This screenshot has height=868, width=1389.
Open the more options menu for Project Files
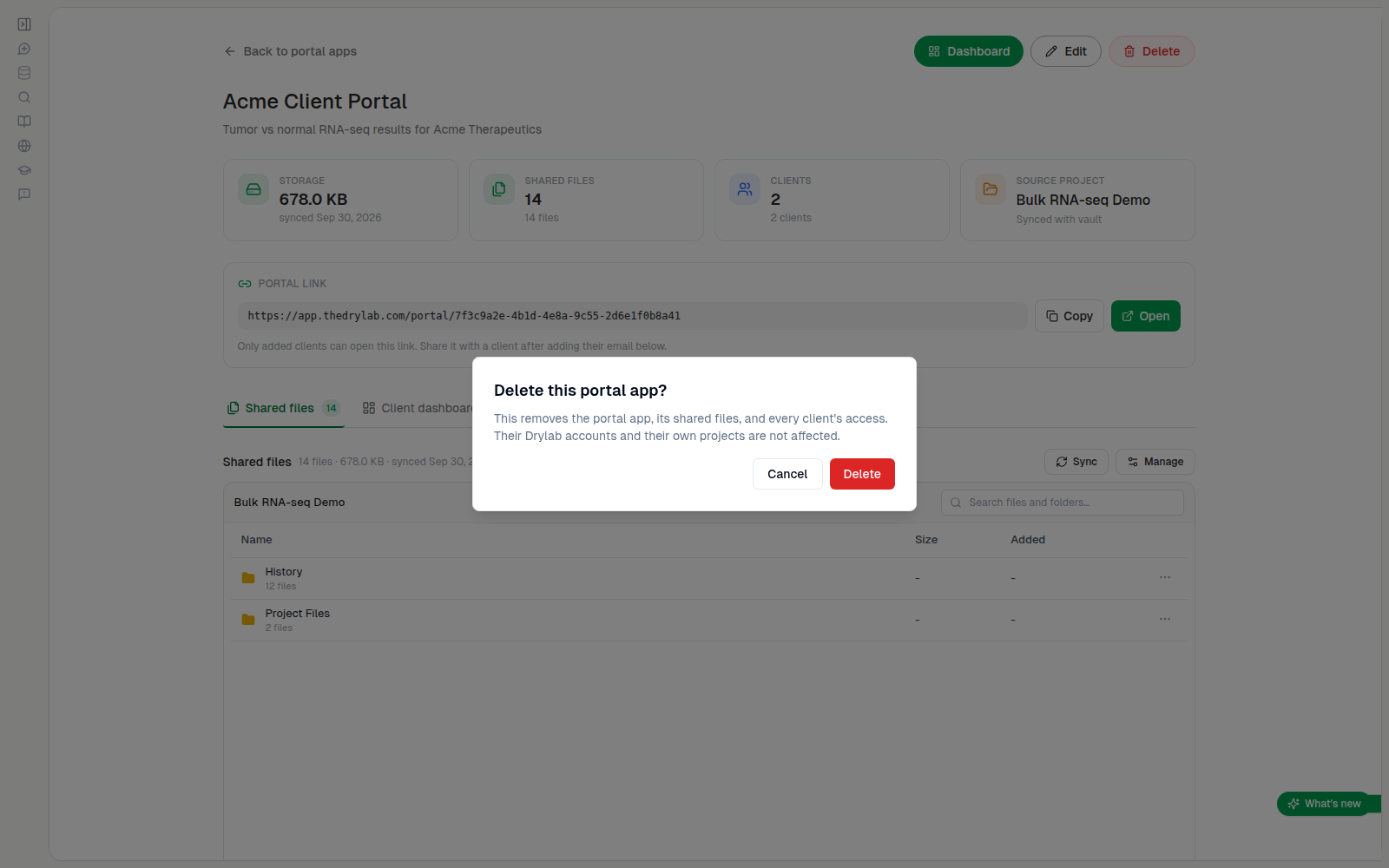pyautogui.click(x=1165, y=619)
